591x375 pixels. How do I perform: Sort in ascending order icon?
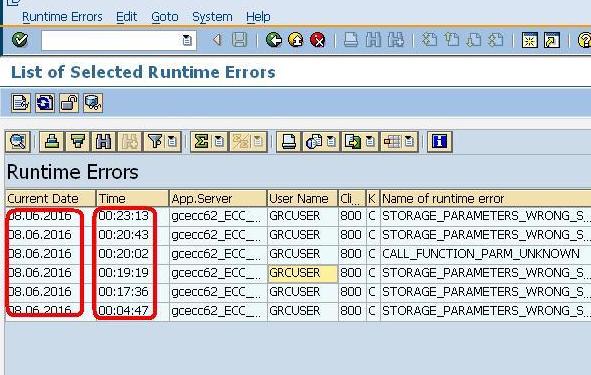(52, 142)
